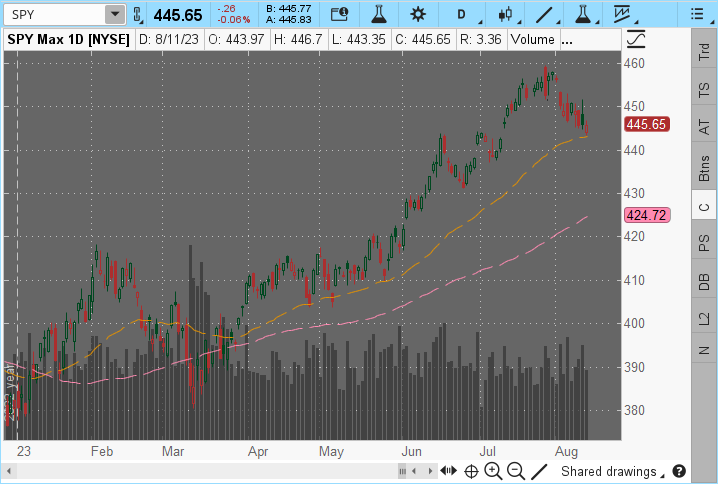The height and width of the screenshot is (484, 718).
Task: Click the zoom out magnifier icon
Action: pyautogui.click(x=516, y=471)
